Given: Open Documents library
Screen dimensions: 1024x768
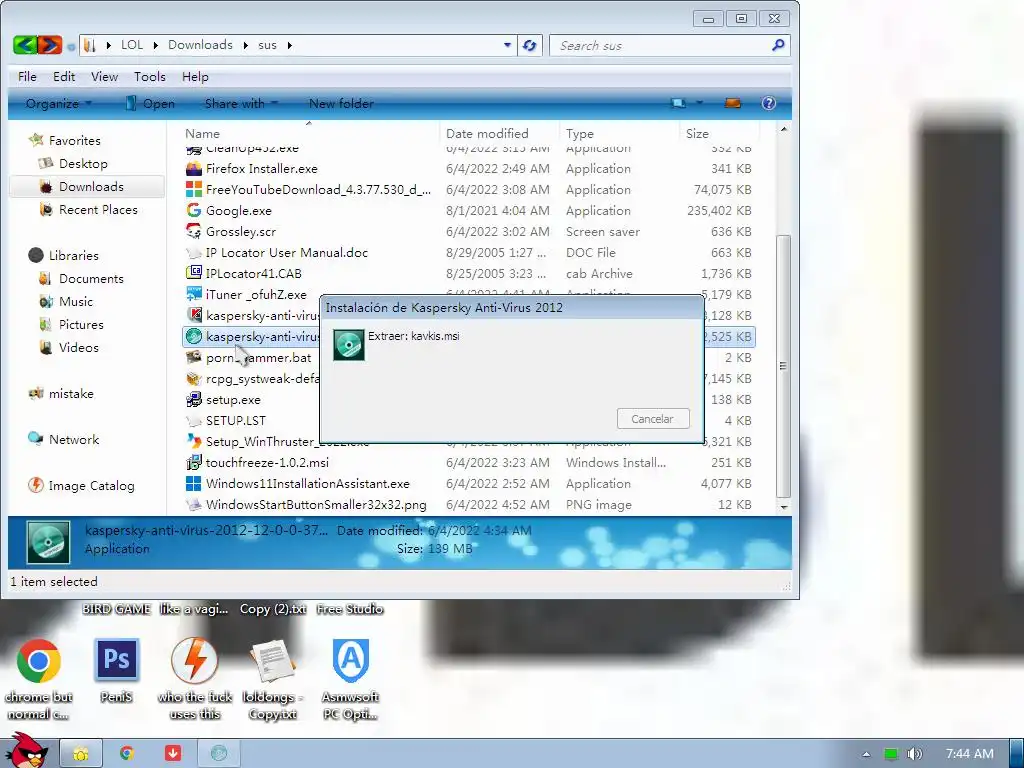Looking at the screenshot, I should coord(91,278).
